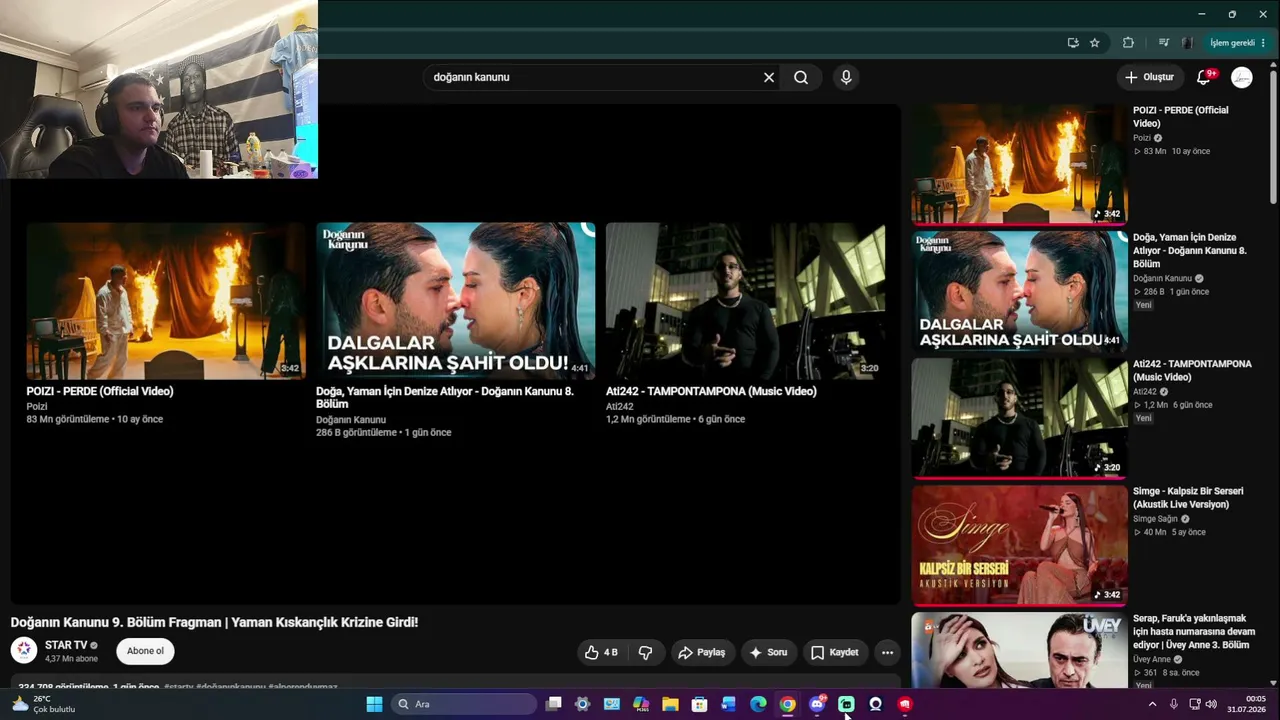The width and height of the screenshot is (1280, 720).
Task: Open the YouTube account avatar menu
Action: point(1242,77)
